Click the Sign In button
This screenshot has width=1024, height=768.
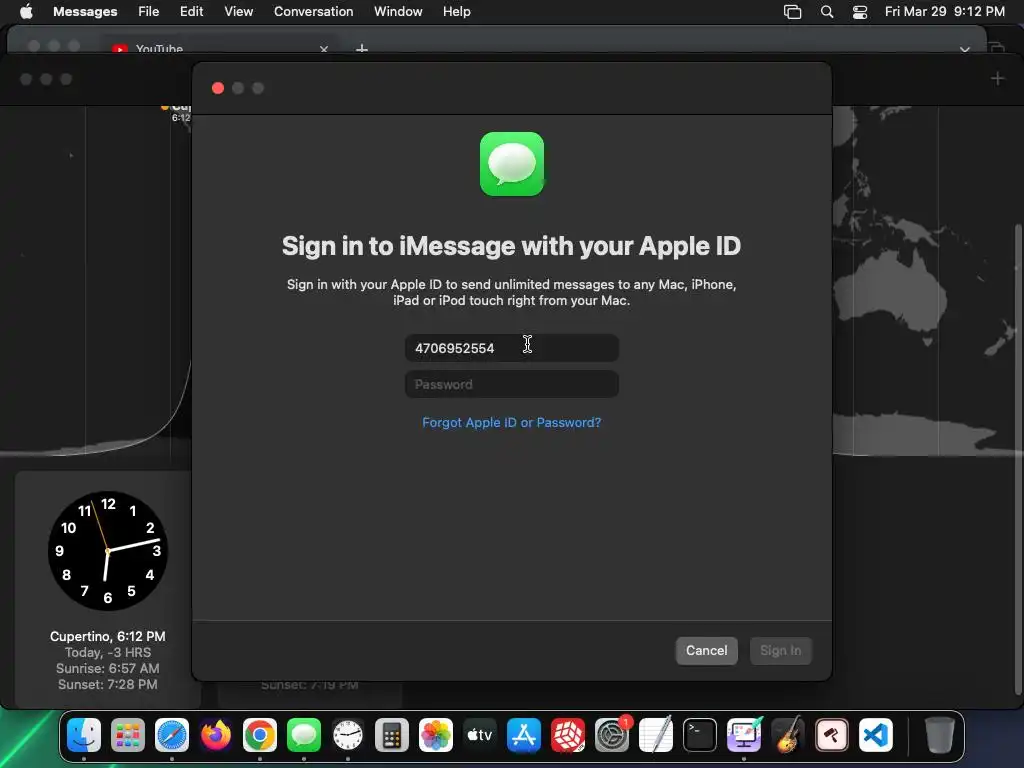click(x=780, y=650)
